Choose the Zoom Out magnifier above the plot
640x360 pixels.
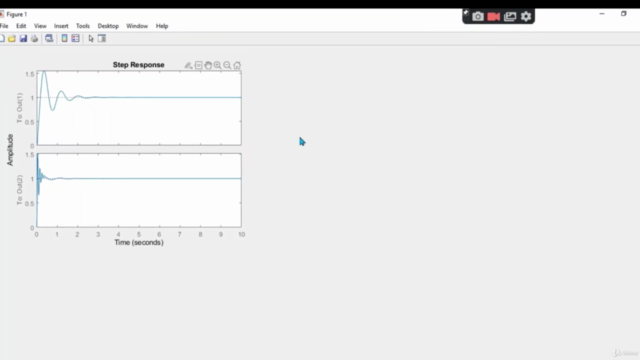227,65
